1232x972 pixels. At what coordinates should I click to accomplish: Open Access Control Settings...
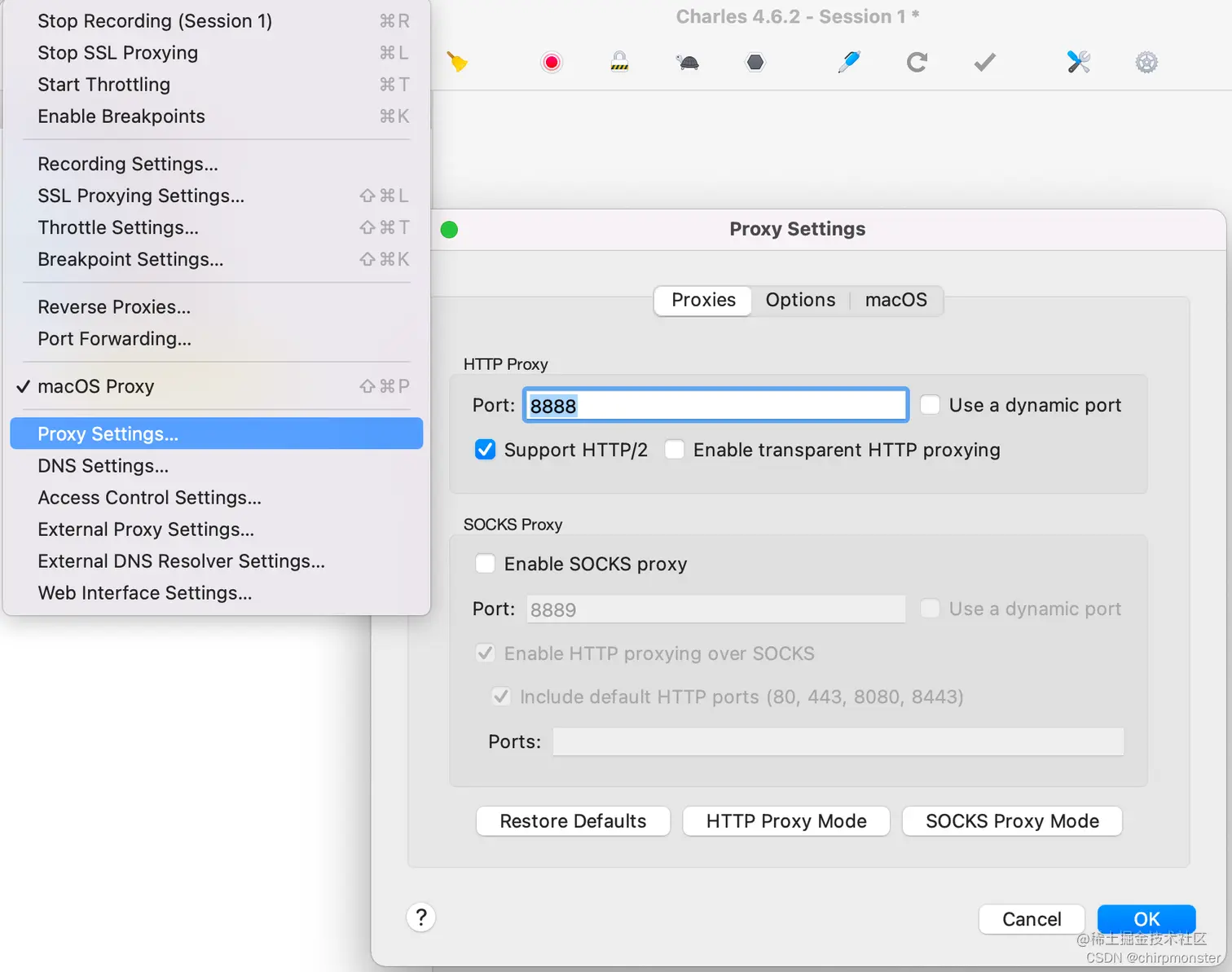pyautogui.click(x=217, y=498)
